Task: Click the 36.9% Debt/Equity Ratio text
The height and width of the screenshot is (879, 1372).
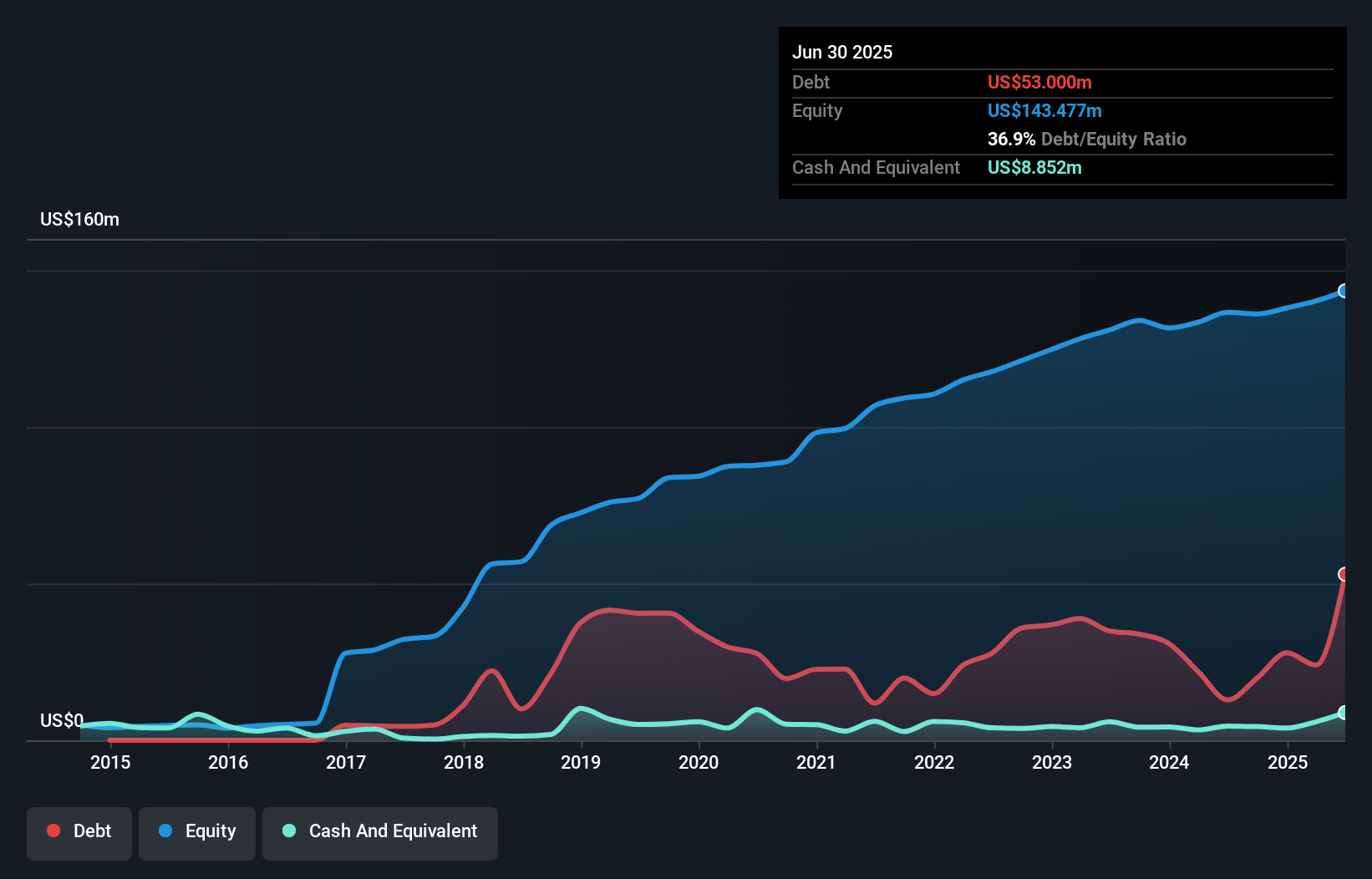Action: pyautogui.click(x=1087, y=139)
